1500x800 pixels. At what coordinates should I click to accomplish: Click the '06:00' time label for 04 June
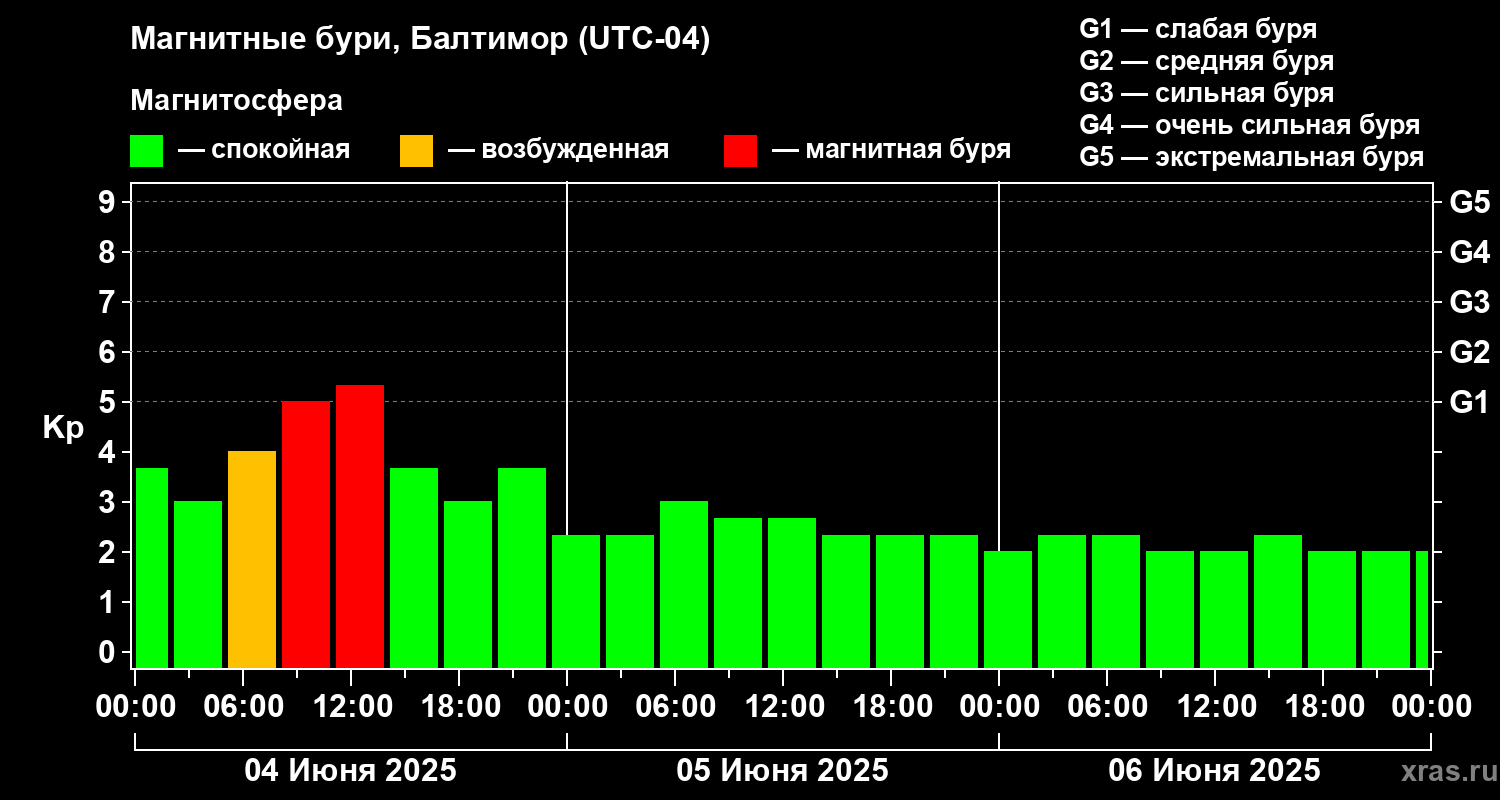(x=243, y=707)
